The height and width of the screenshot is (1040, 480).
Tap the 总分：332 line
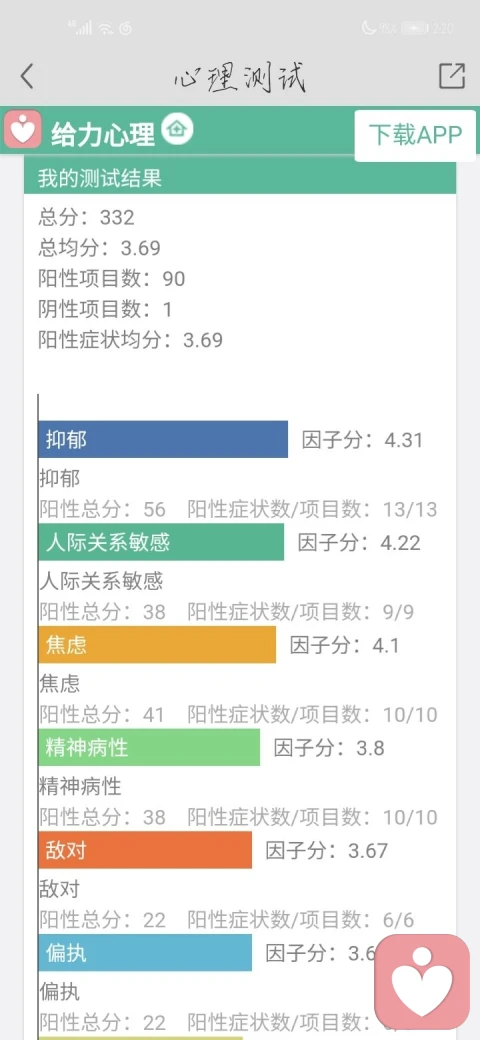point(86,217)
